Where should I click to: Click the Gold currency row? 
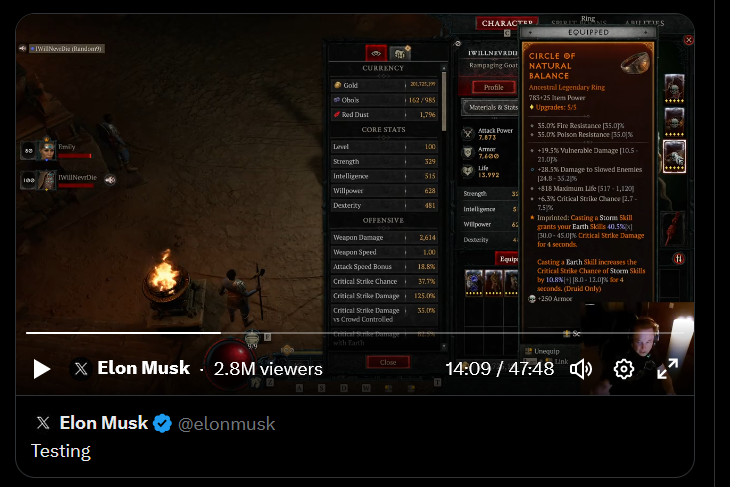(384, 85)
